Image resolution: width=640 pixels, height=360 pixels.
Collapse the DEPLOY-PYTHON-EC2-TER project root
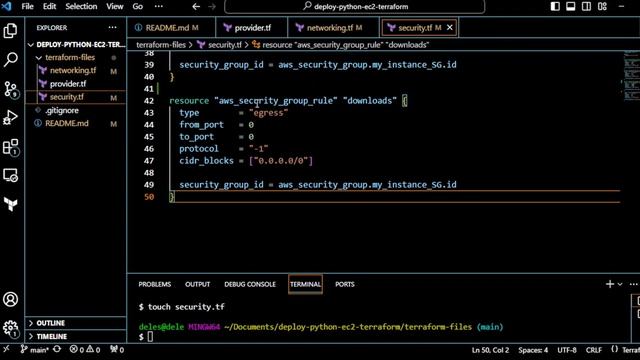coord(76,44)
